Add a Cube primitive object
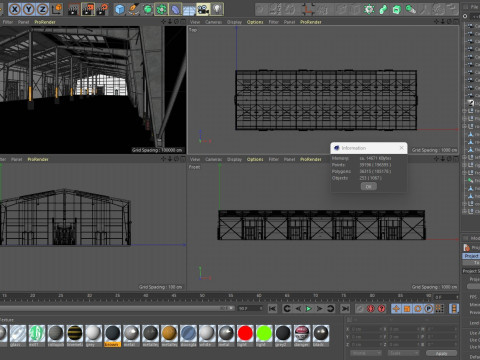This screenshot has width=480, height=360. coord(119,9)
